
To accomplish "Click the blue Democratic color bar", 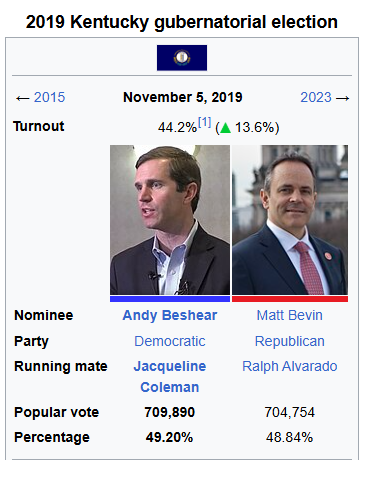I will [x=170, y=299].
